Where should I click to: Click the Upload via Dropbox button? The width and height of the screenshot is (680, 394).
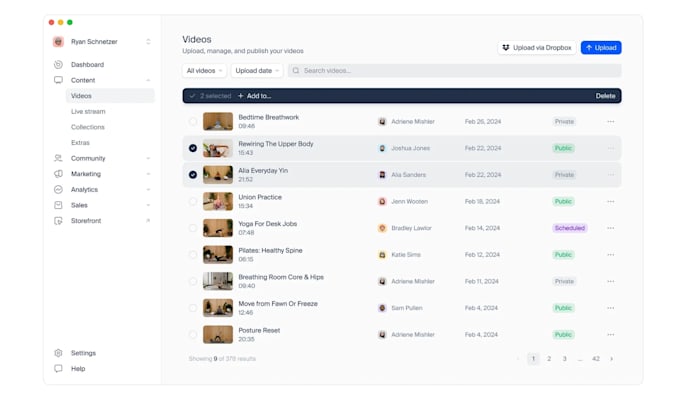click(537, 48)
